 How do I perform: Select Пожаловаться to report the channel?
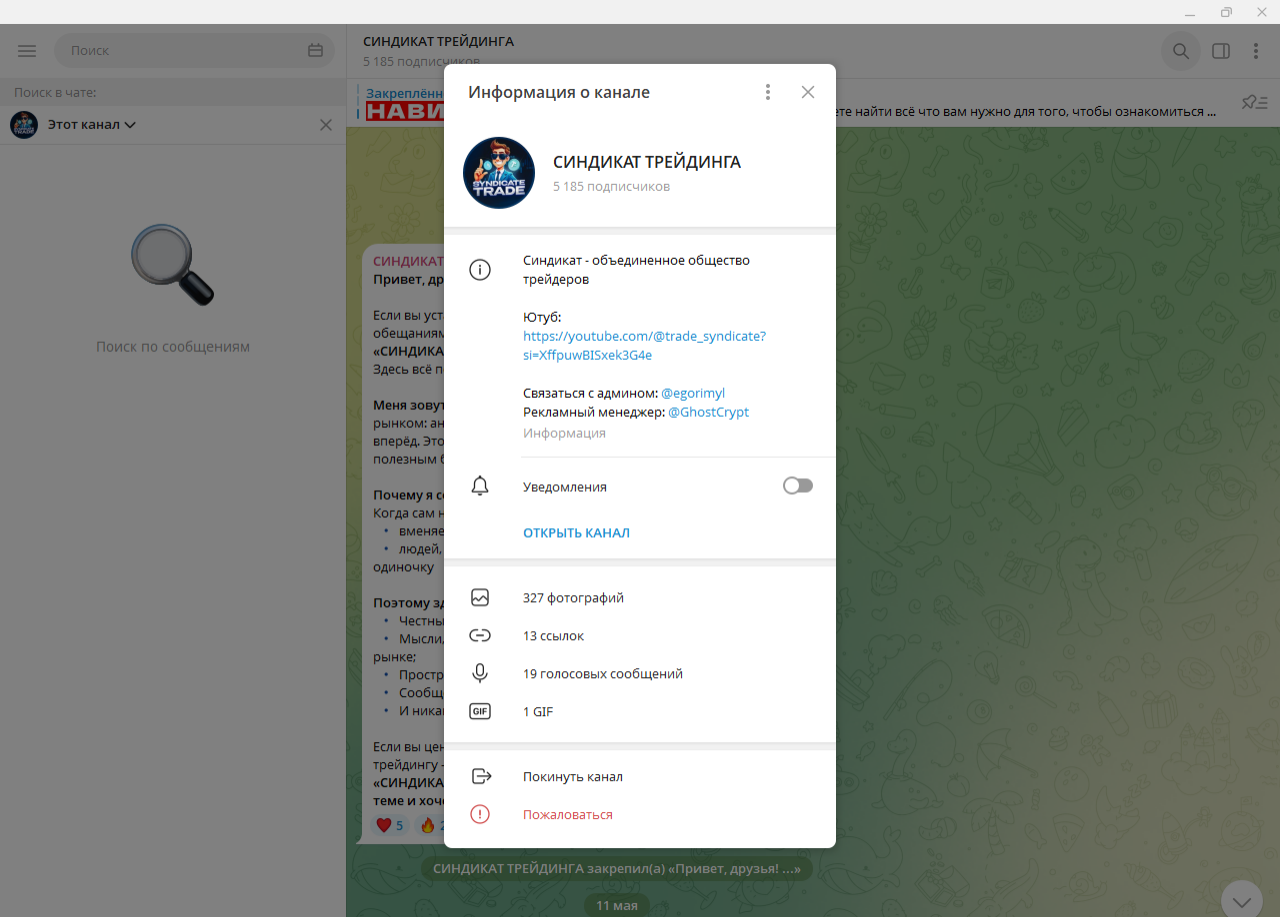click(x=568, y=815)
